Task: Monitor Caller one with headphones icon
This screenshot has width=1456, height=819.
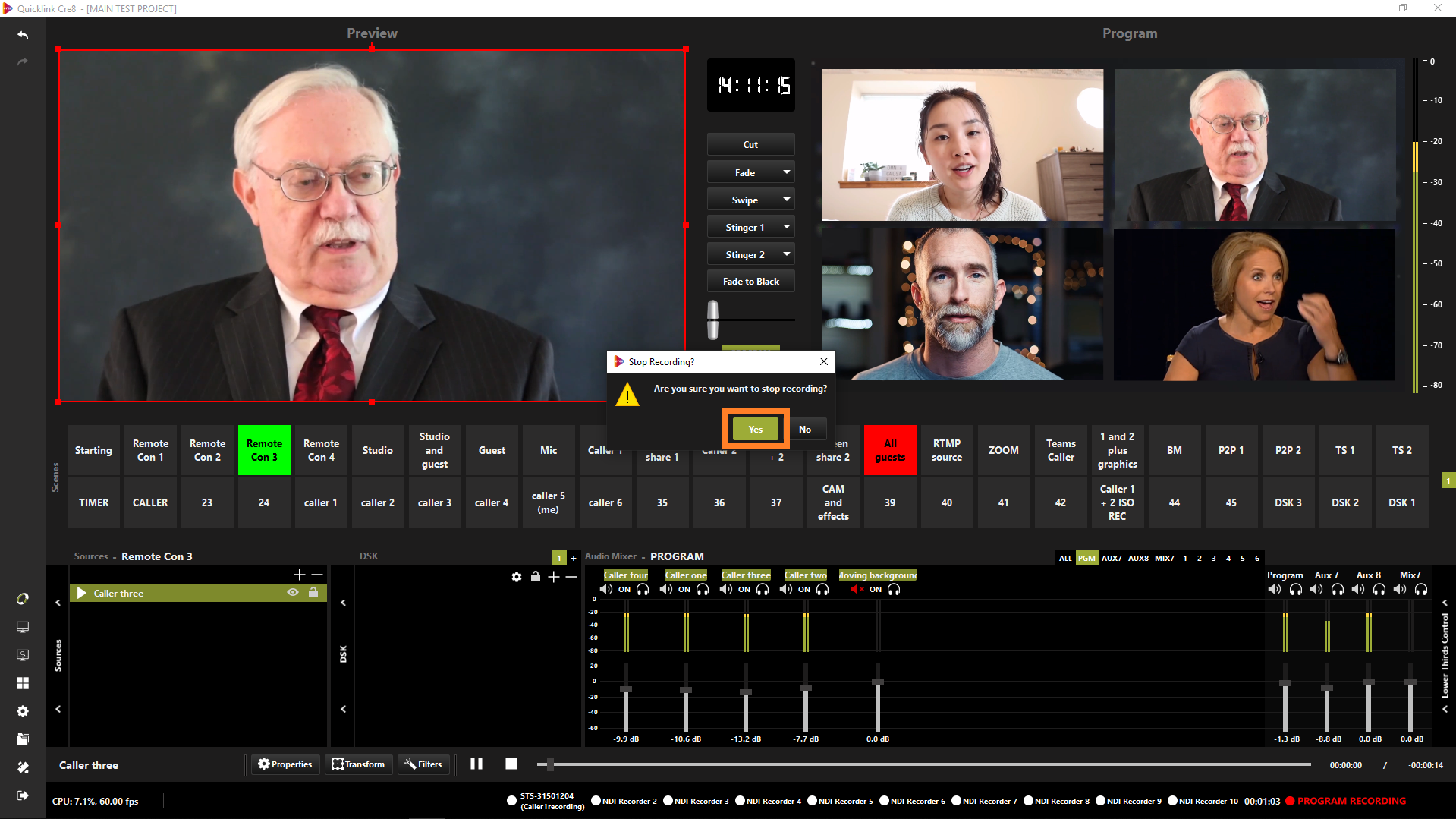Action: click(x=703, y=589)
